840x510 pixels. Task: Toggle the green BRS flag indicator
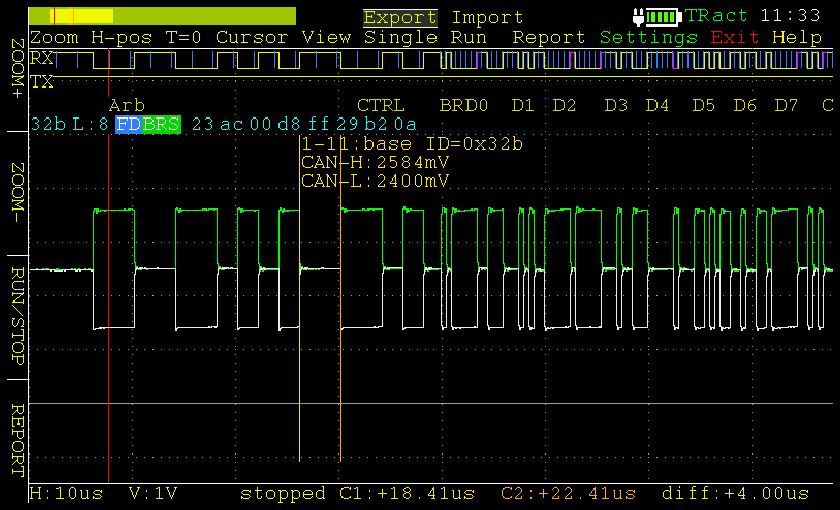(161, 125)
